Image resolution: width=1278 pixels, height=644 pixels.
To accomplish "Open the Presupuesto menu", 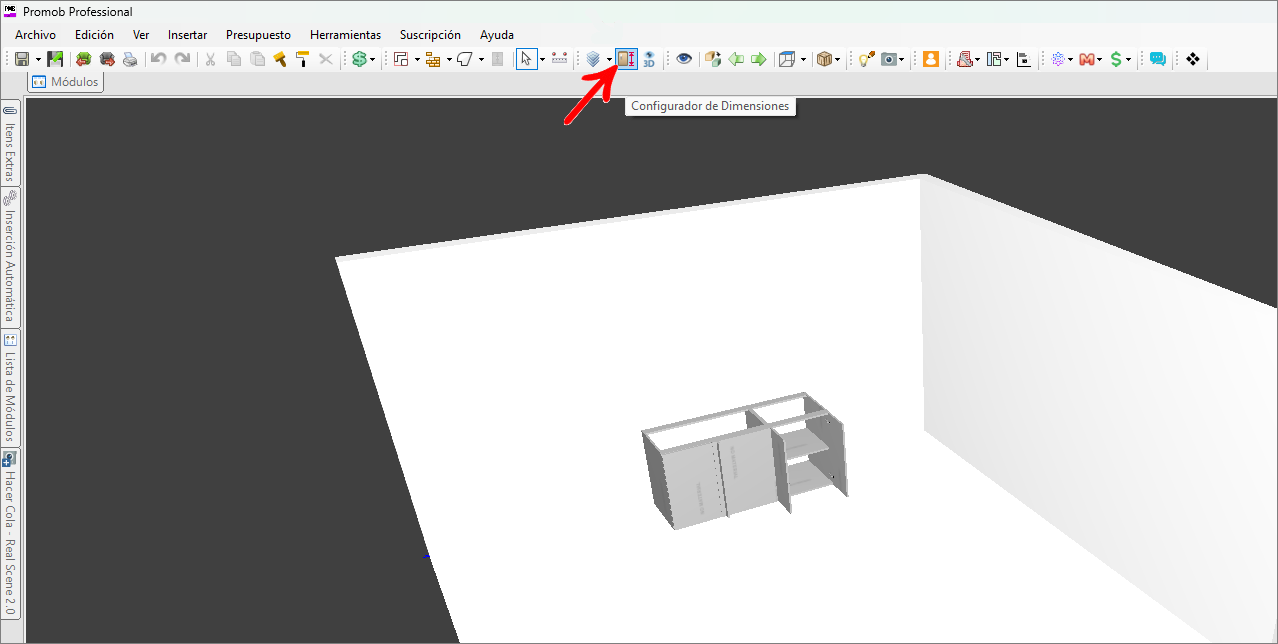I will tap(258, 35).
